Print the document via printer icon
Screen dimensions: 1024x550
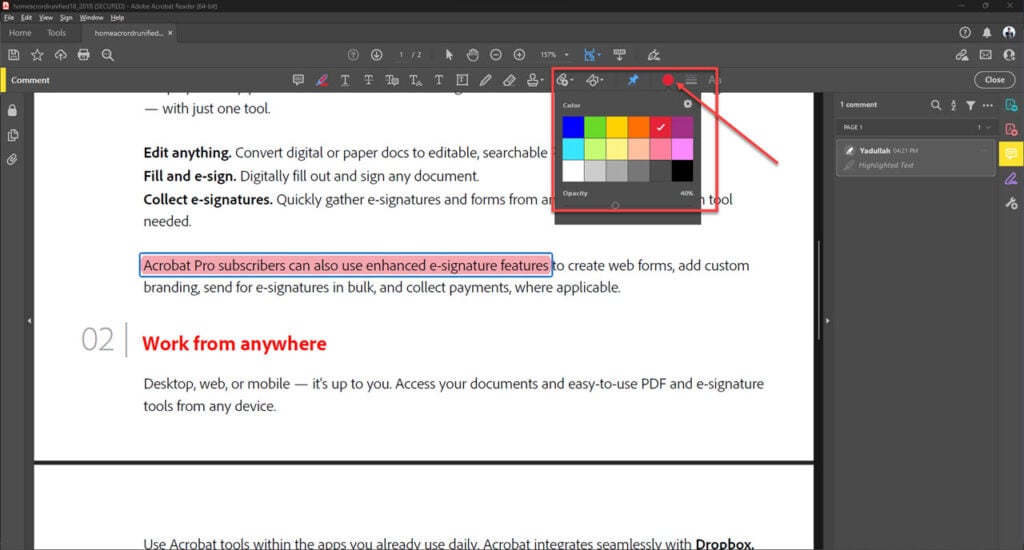click(x=84, y=56)
